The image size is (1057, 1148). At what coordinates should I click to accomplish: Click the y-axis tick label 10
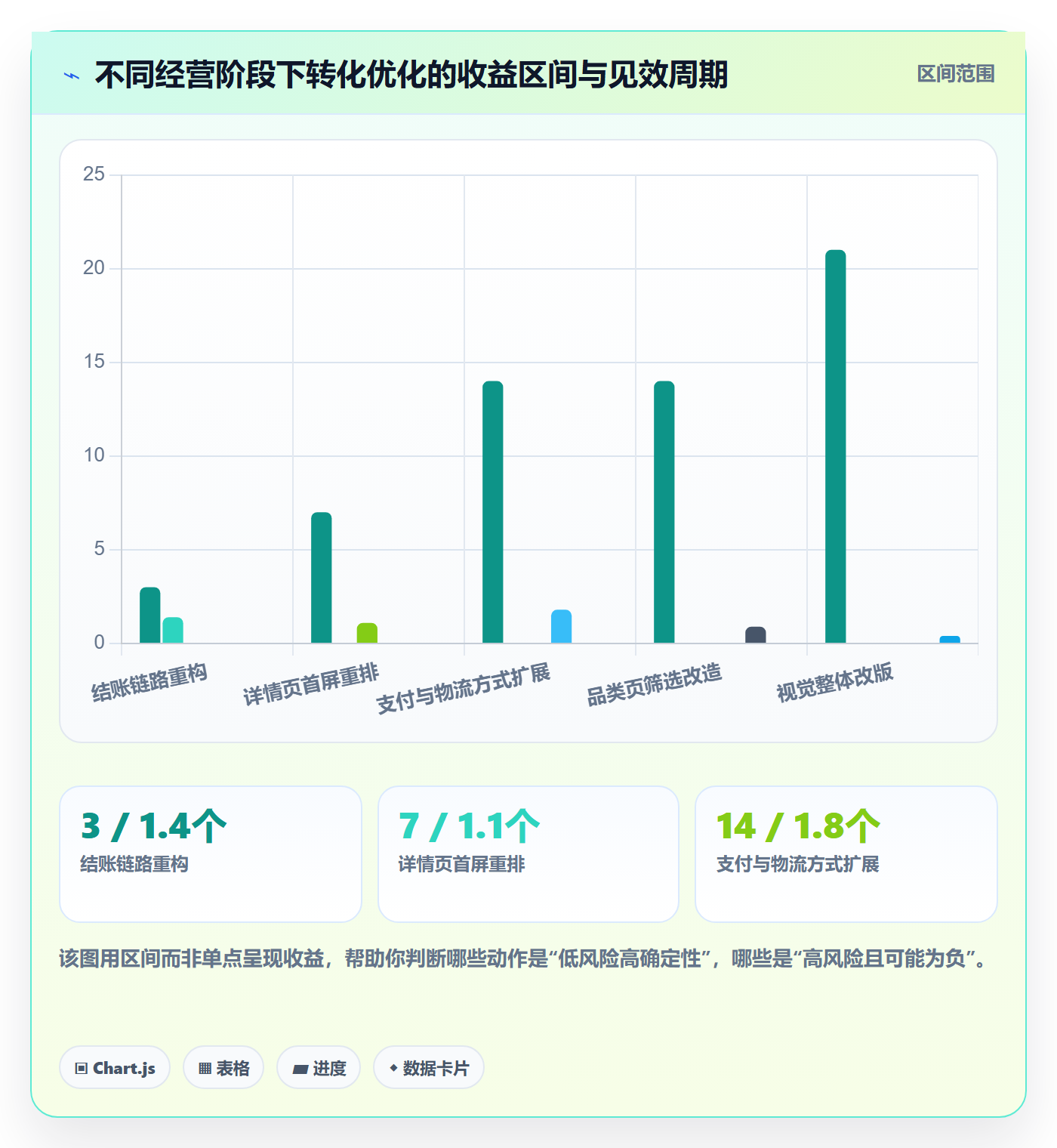pyautogui.click(x=94, y=455)
